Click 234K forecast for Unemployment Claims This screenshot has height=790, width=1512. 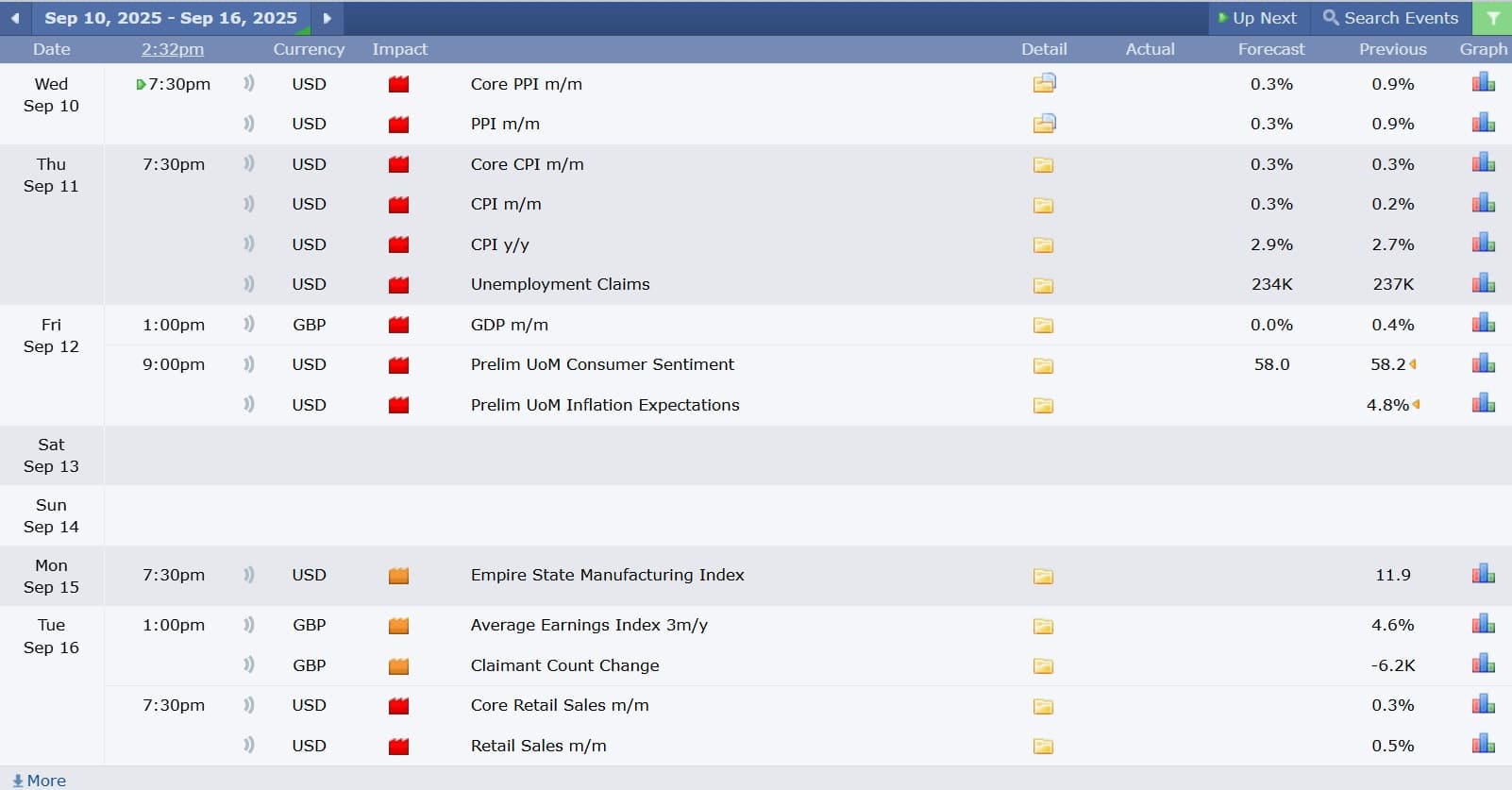tap(1272, 284)
